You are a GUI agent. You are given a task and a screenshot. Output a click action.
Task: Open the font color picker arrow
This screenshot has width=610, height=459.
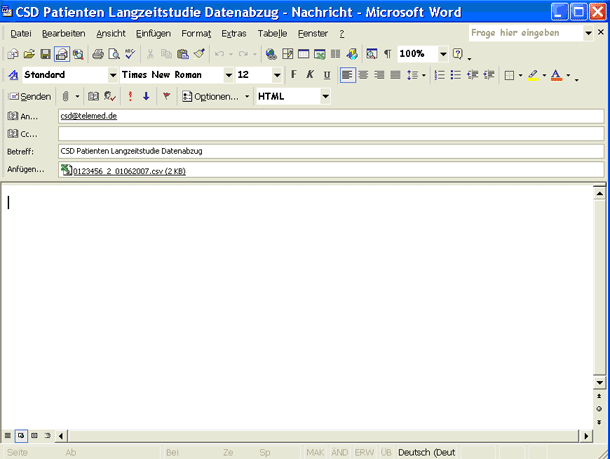568,75
